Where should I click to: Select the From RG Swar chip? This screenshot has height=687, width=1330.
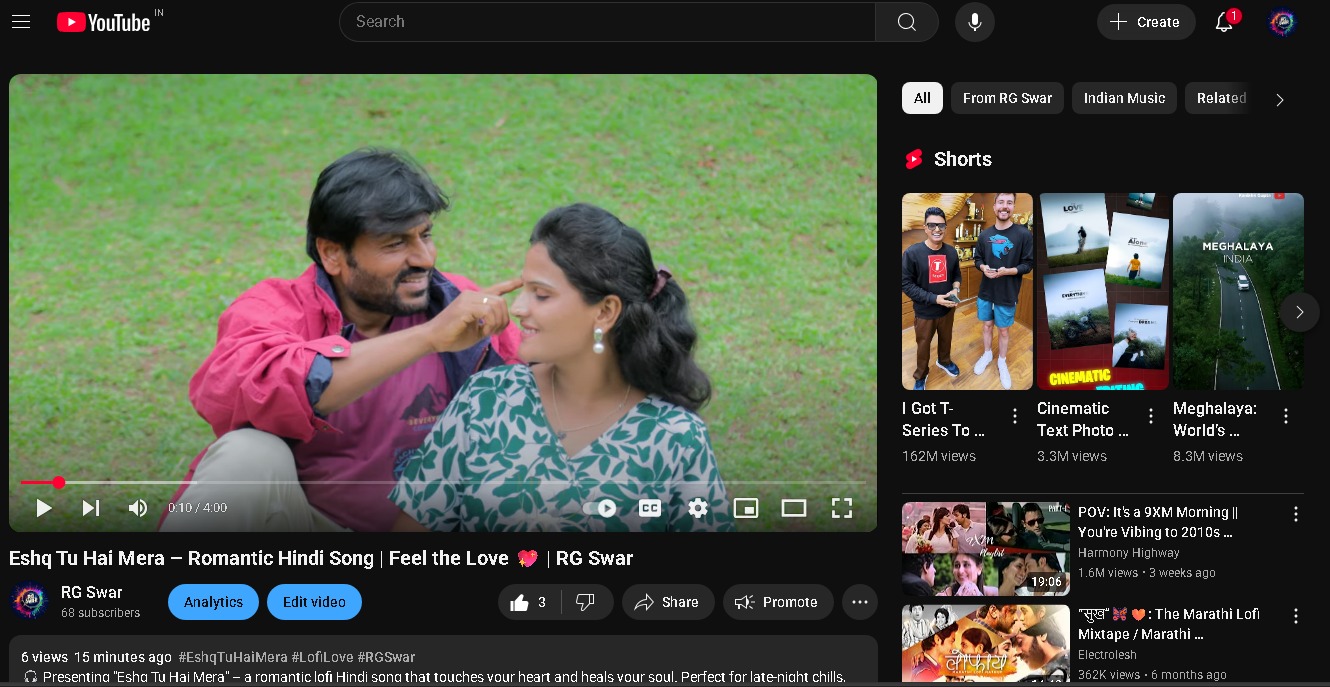1007,98
